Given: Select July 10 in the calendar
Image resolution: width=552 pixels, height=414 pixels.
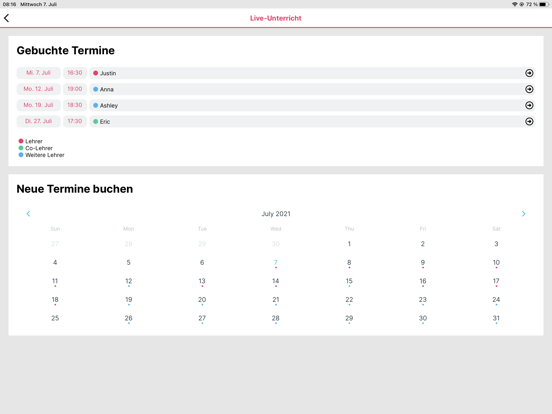Looking at the screenshot, I should pos(496,262).
